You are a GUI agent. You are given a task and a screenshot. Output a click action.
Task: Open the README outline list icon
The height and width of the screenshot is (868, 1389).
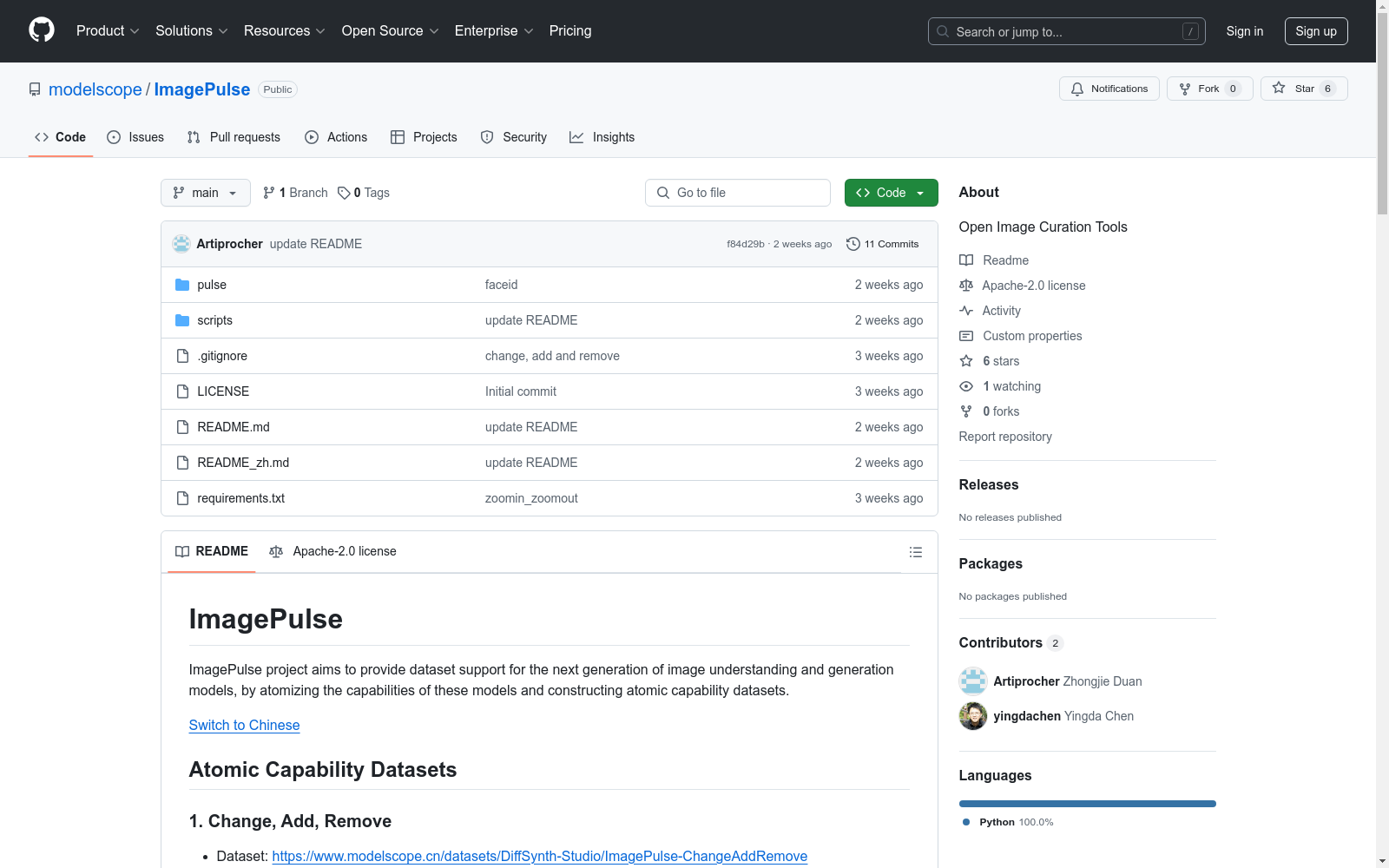(915, 552)
